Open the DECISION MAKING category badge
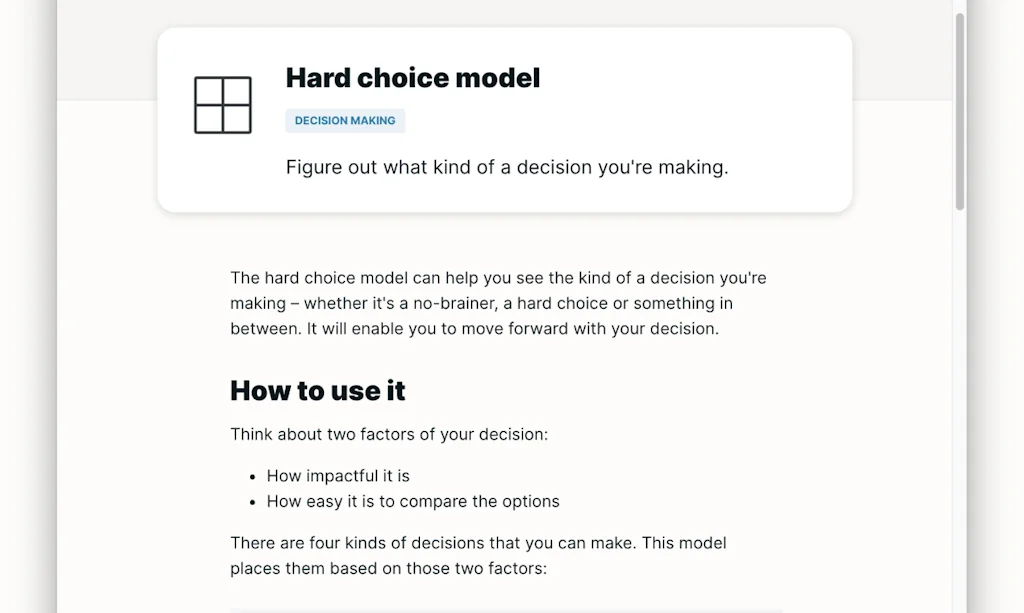Image resolution: width=1024 pixels, height=613 pixels. tap(345, 120)
